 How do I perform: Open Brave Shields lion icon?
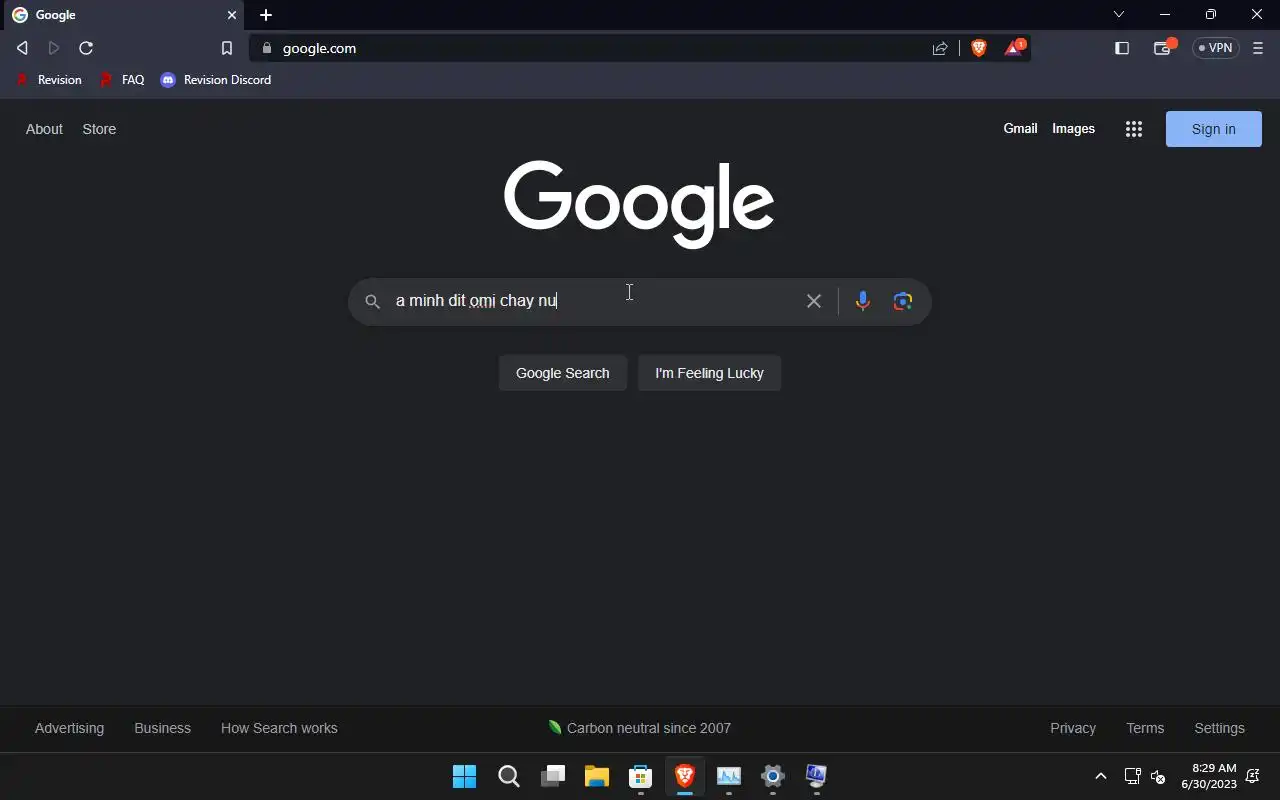pos(979,48)
